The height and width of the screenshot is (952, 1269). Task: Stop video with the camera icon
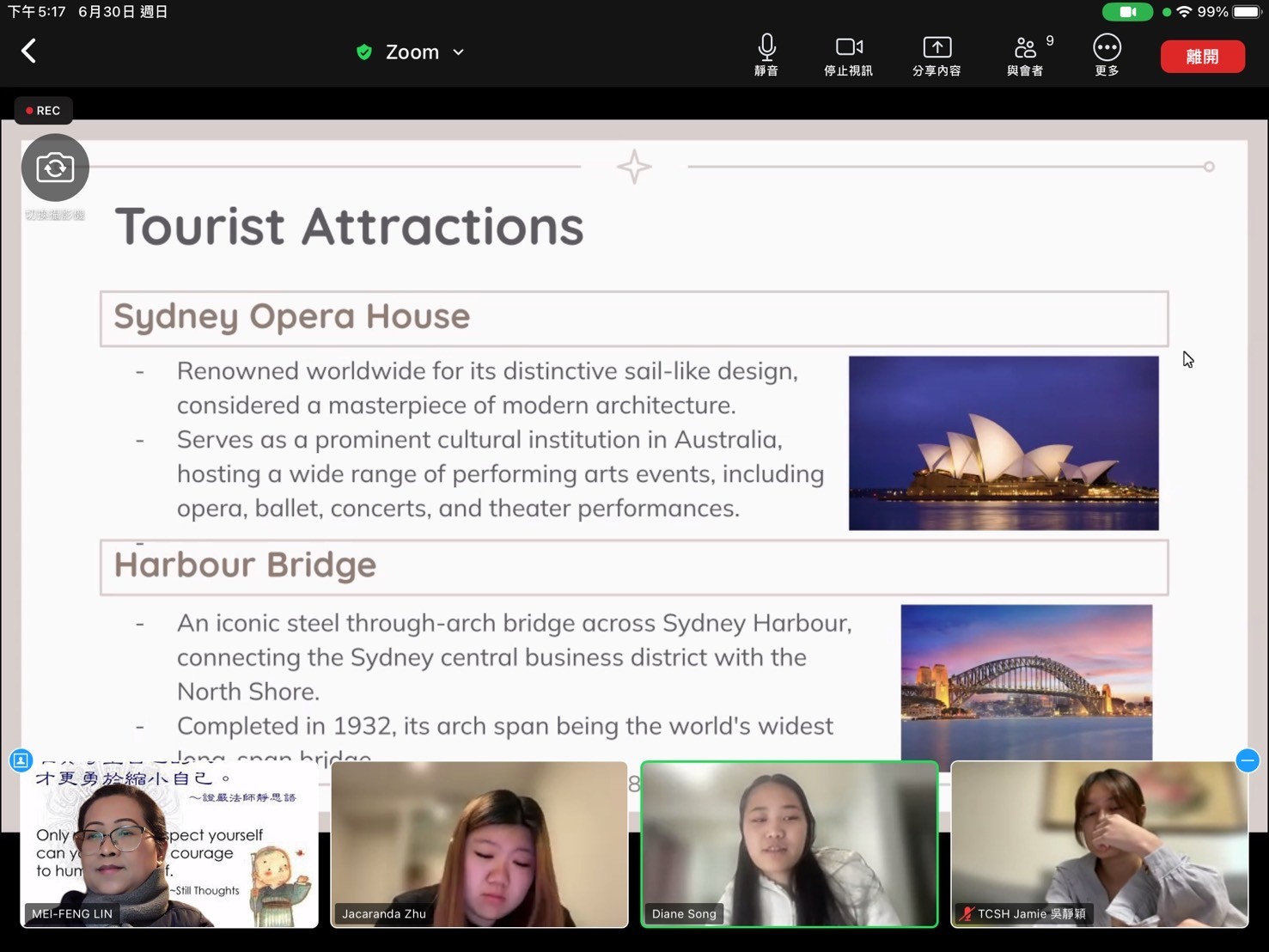848,55
